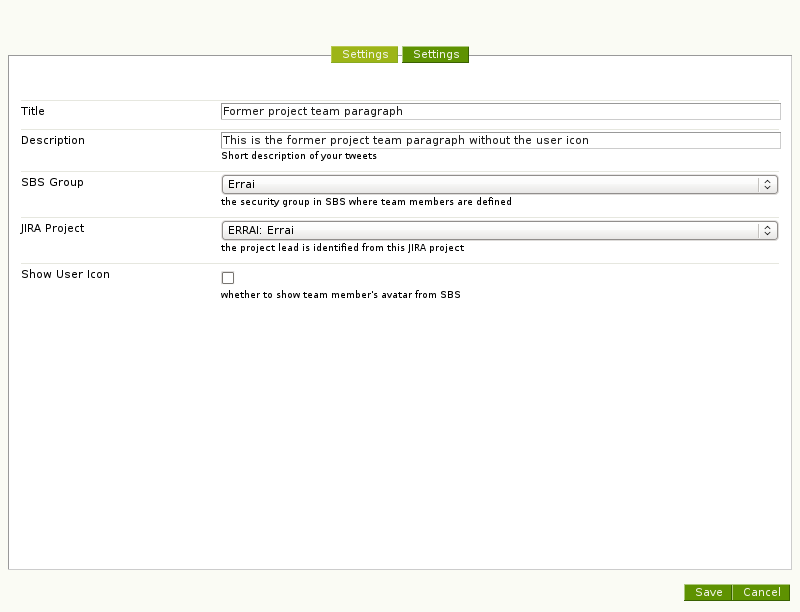Click the Title field label
The image size is (800, 612).
(x=33, y=111)
